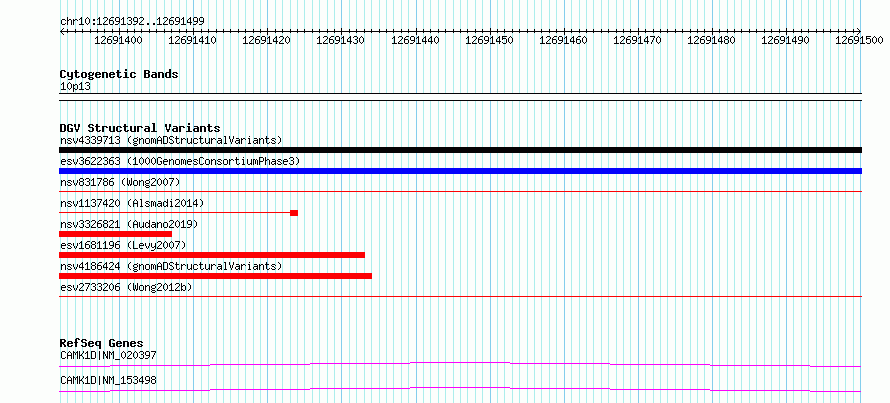
Task: Click ruler position 12691400
Action: [118, 40]
